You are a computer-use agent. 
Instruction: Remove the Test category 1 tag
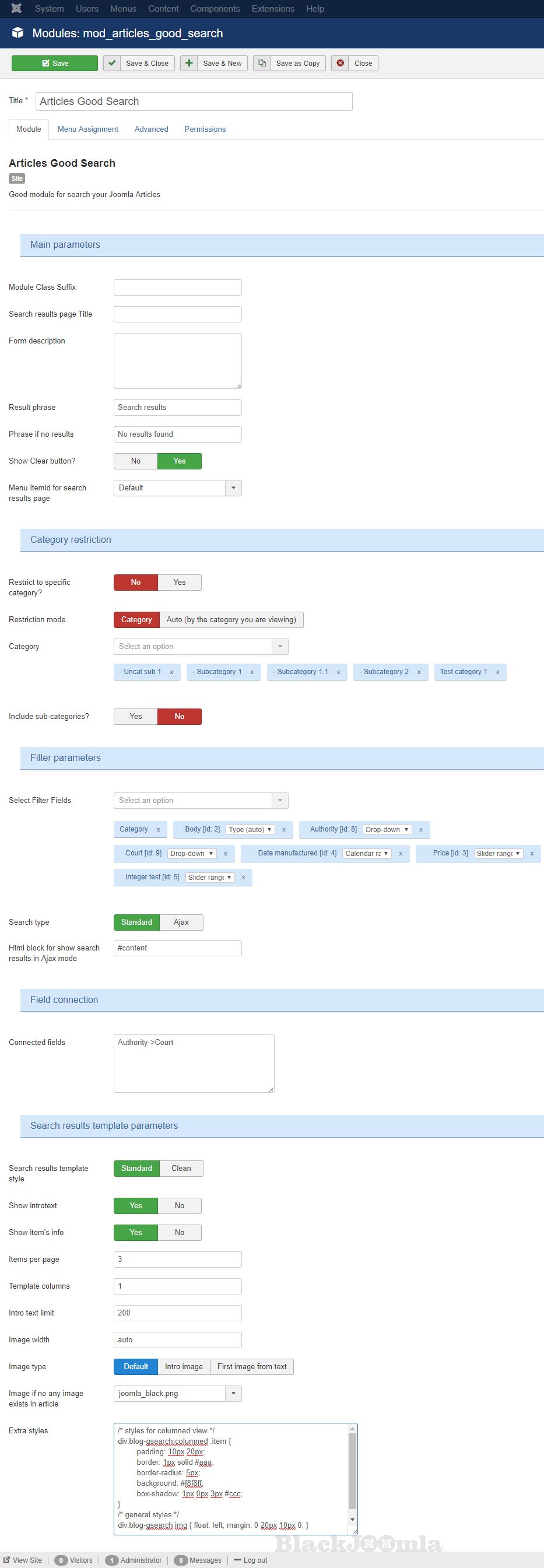click(x=498, y=672)
